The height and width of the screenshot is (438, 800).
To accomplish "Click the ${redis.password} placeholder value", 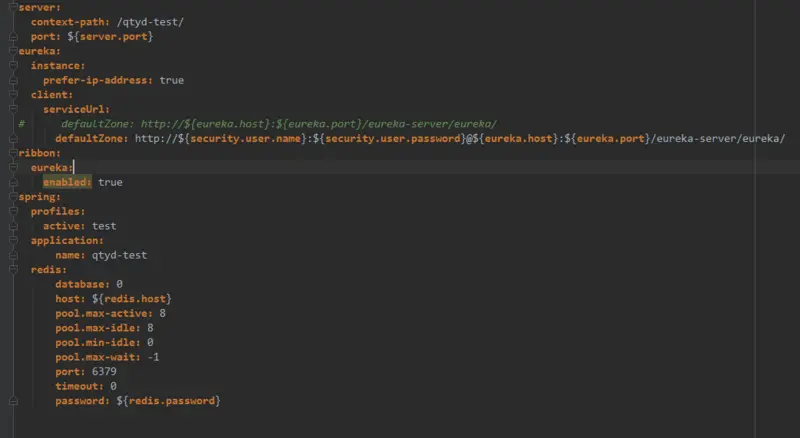I will click(168, 401).
